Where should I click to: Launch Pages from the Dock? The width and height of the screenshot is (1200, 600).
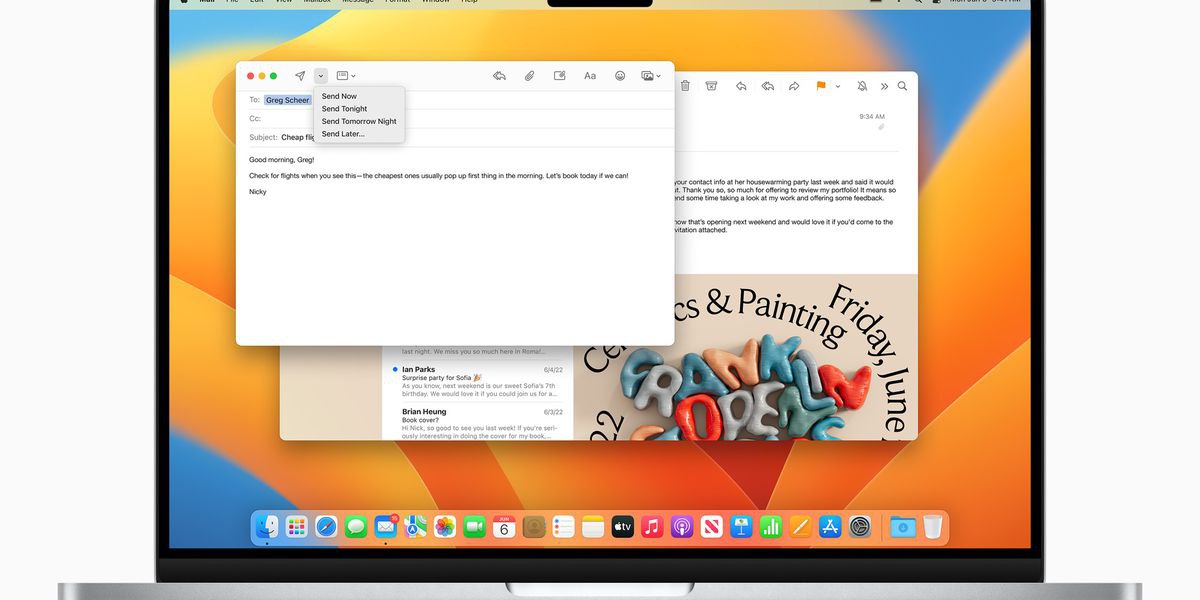(801, 527)
